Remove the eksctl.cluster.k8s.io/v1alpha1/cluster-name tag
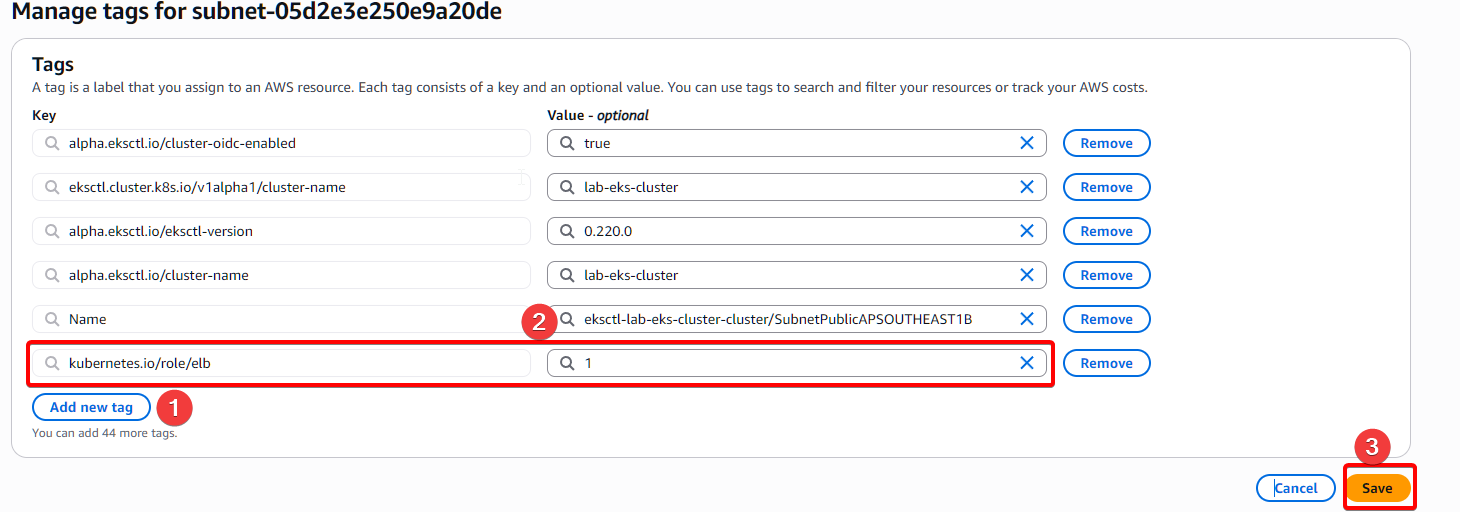 [1106, 187]
